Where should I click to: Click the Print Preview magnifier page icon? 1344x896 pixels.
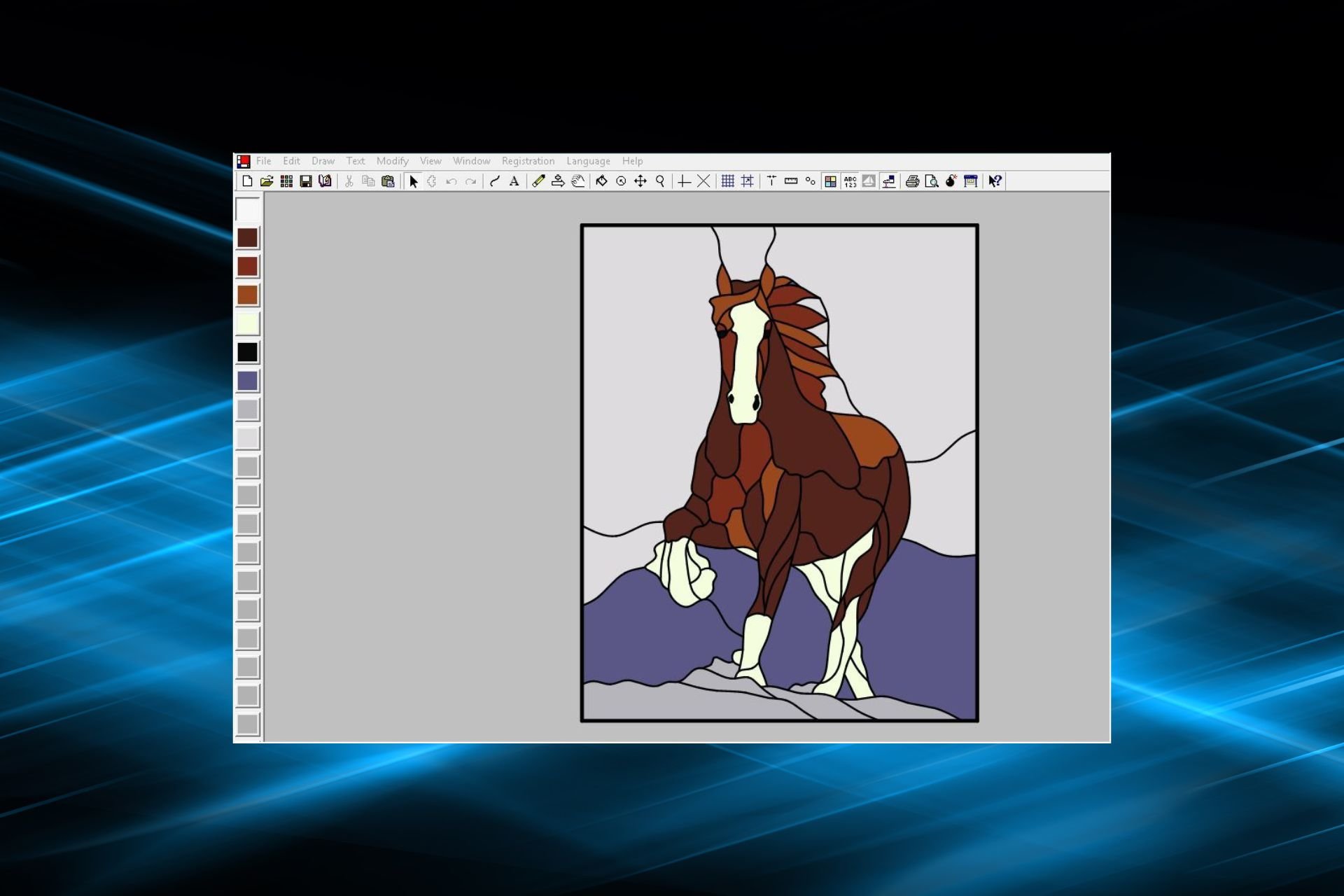coord(932,181)
